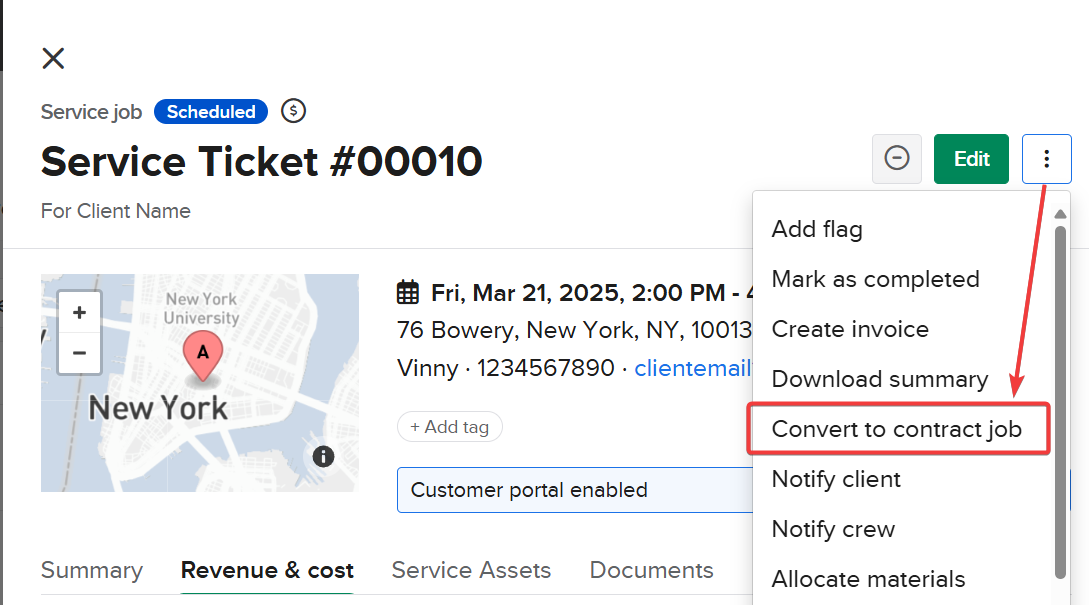The height and width of the screenshot is (605, 1089).
Task: Select Add flag from the menu
Action: pyautogui.click(x=817, y=229)
